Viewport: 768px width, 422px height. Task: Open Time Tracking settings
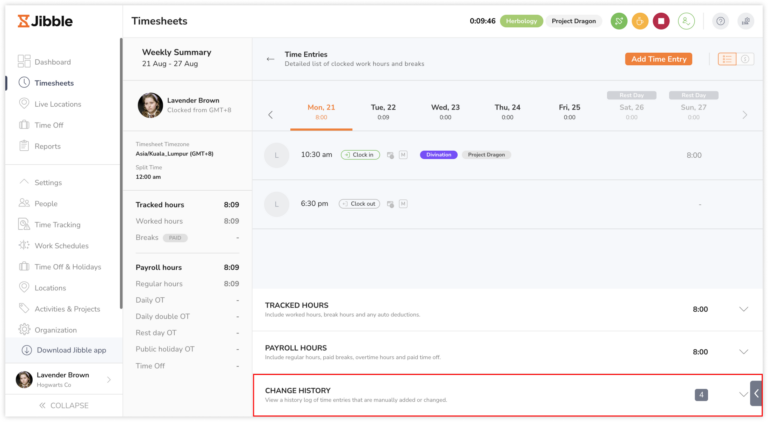(57, 224)
